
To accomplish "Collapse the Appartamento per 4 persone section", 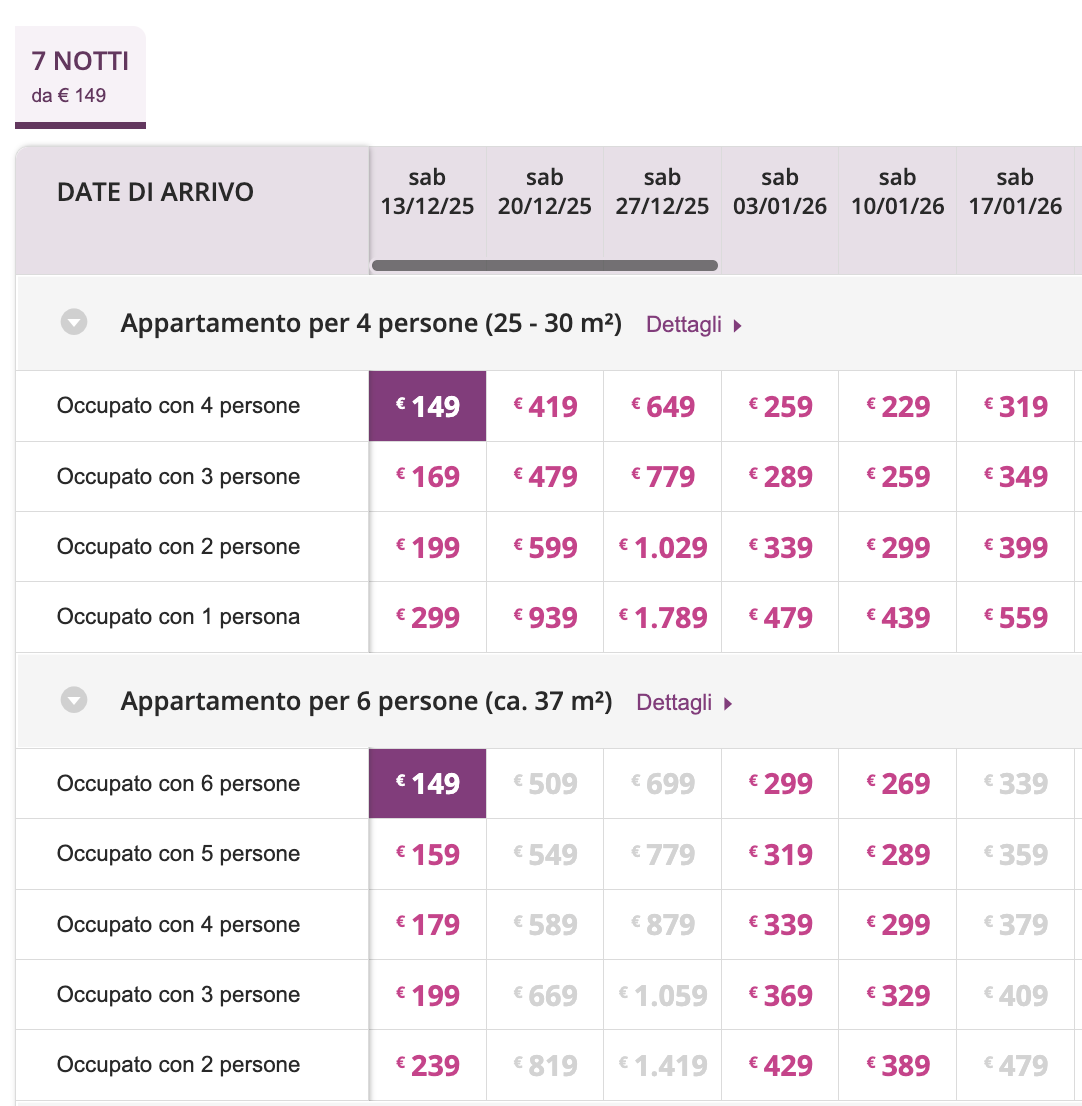I will [74, 322].
